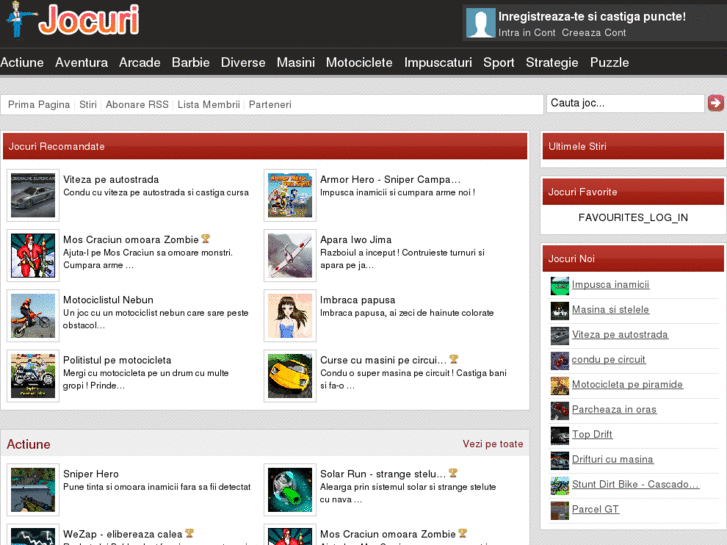Image resolution: width=727 pixels, height=545 pixels.
Task: Select the Strategie category
Action: [x=552, y=62]
